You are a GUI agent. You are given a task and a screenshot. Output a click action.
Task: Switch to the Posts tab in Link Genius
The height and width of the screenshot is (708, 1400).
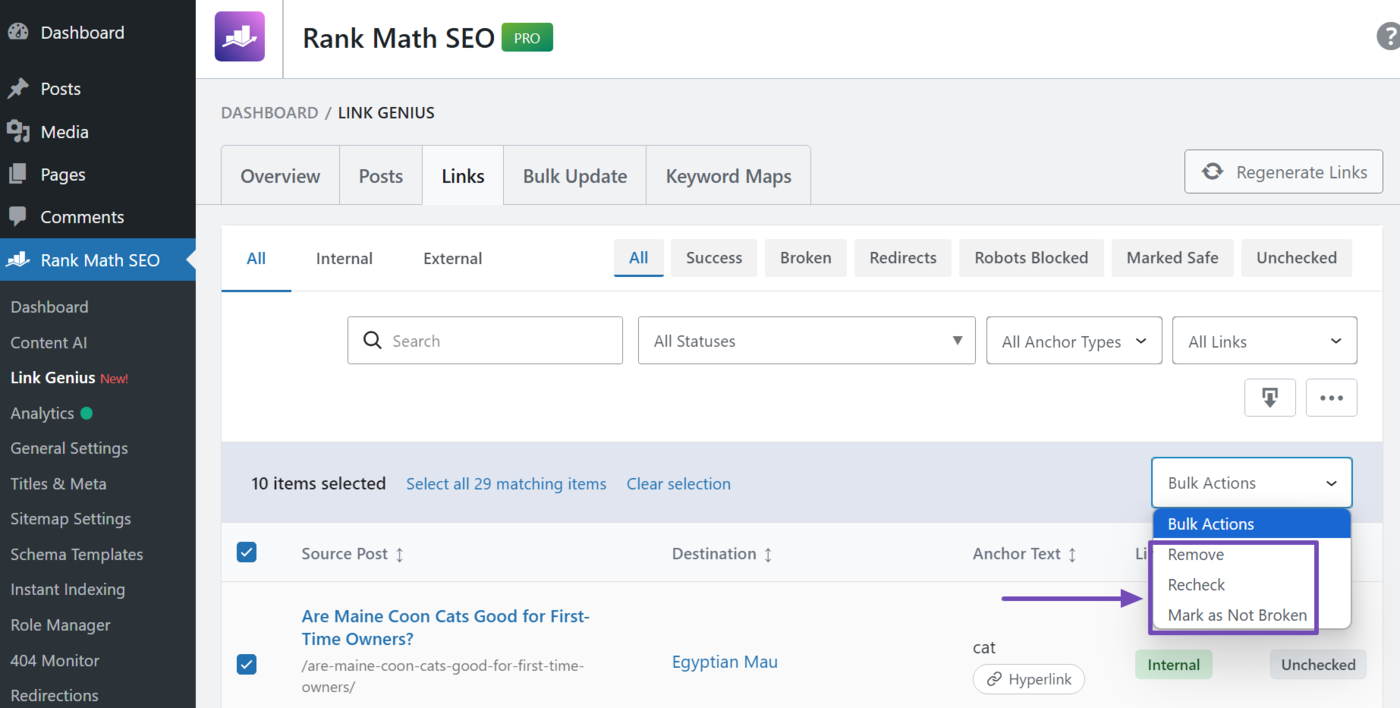tap(381, 176)
